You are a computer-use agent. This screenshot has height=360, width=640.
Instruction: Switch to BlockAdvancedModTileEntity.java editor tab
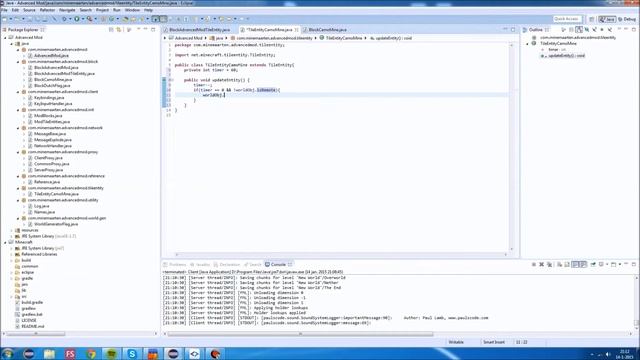pyautogui.click(x=199, y=30)
